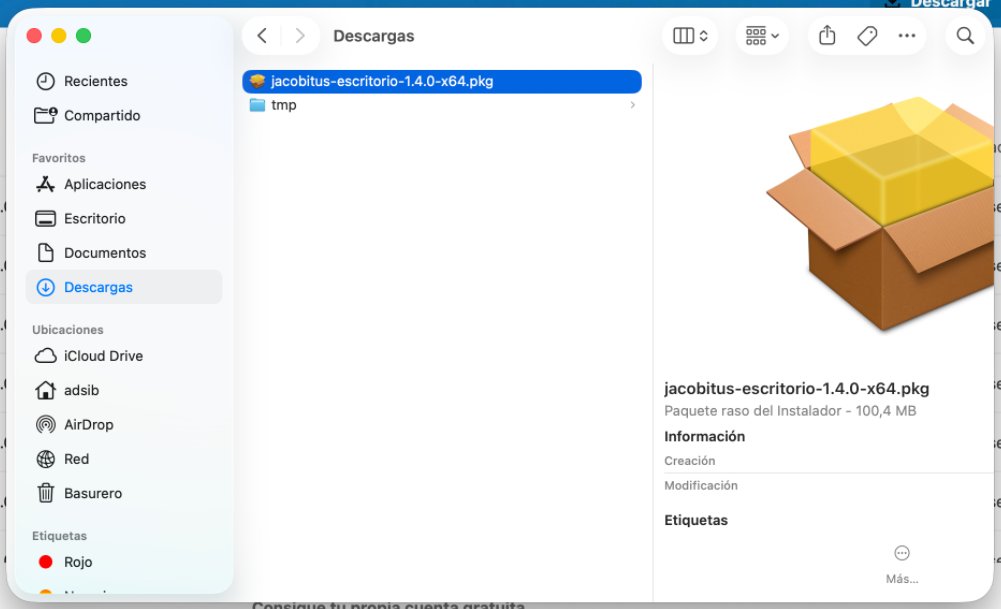1001x609 pixels.
Task: Click the Ubicaciones section header
Action: (x=68, y=329)
